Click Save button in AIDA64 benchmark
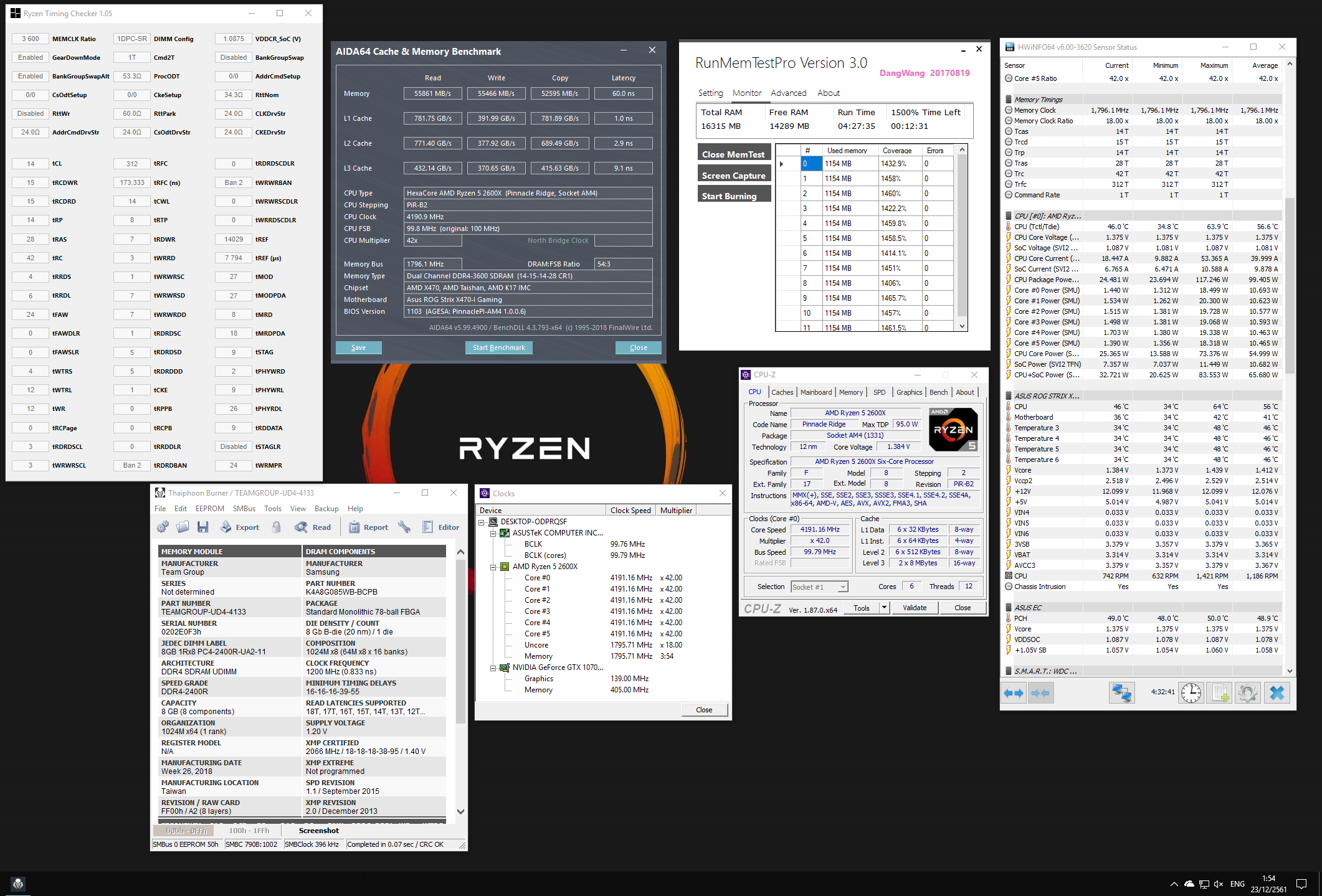 [358, 347]
